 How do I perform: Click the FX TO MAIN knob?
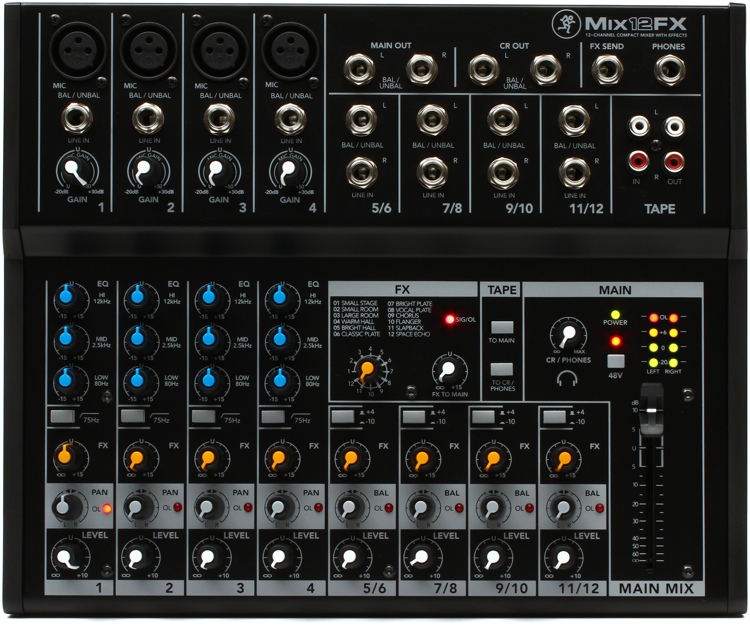point(444,372)
